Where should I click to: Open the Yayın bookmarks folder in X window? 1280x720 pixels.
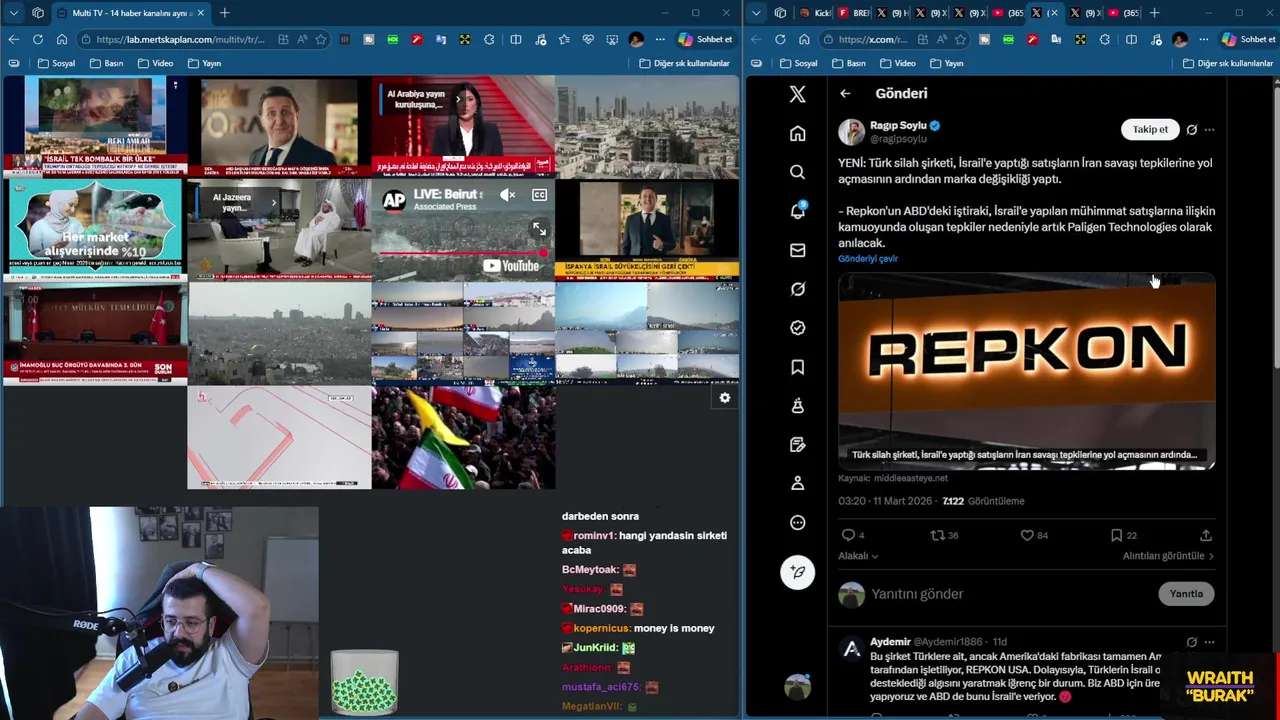(x=946, y=63)
